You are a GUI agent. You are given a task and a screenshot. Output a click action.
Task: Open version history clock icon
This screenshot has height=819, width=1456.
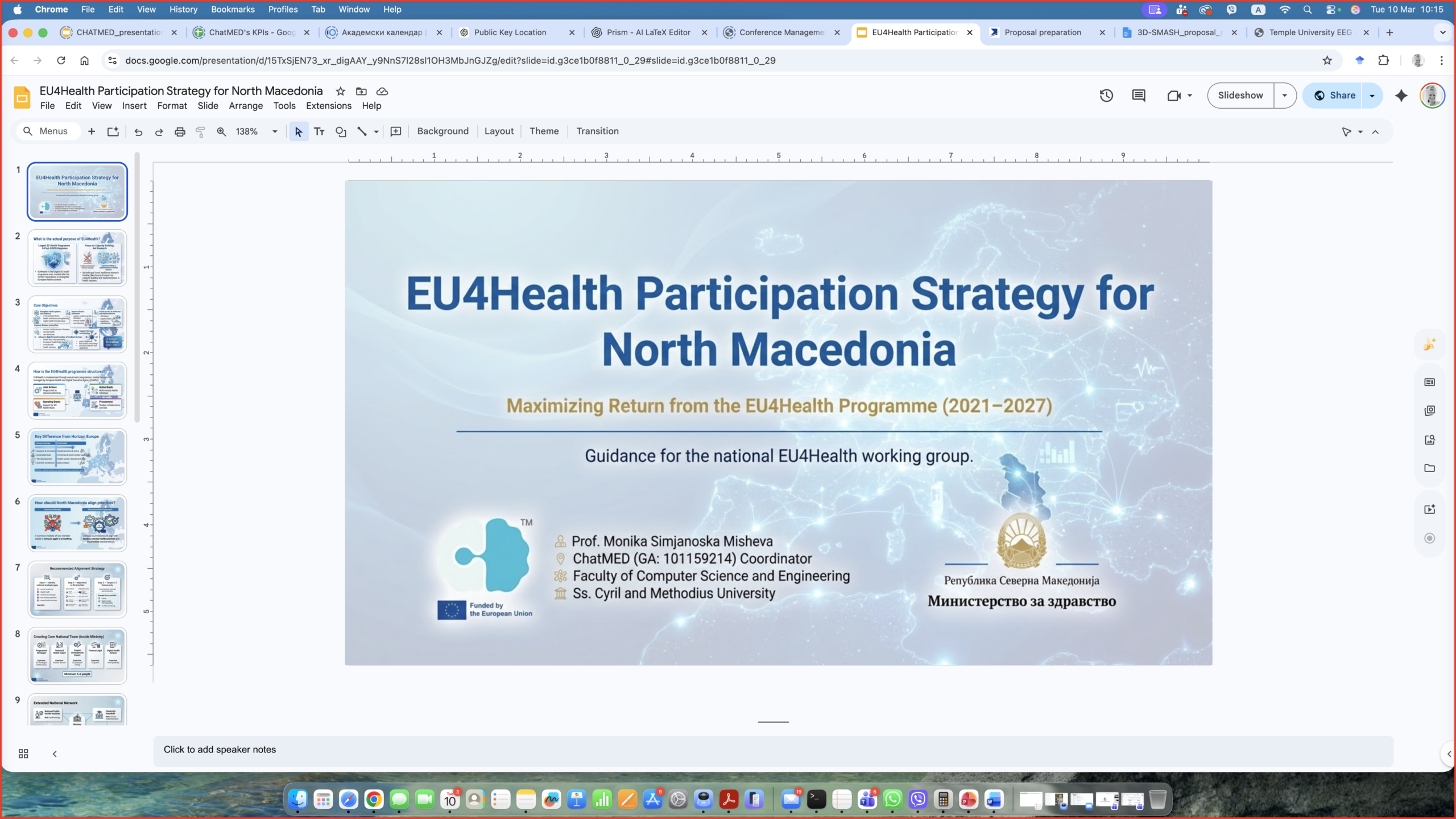point(1106,96)
